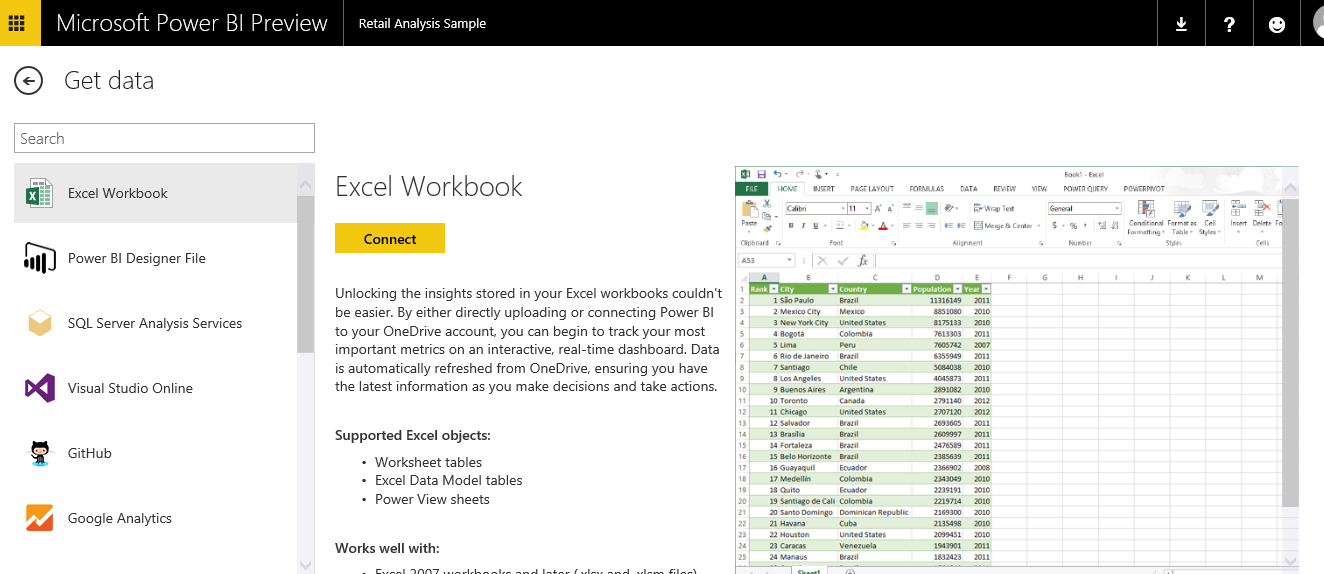Click the "Get data" page title
Image resolution: width=1324 pixels, height=574 pixels.
[x=109, y=81]
